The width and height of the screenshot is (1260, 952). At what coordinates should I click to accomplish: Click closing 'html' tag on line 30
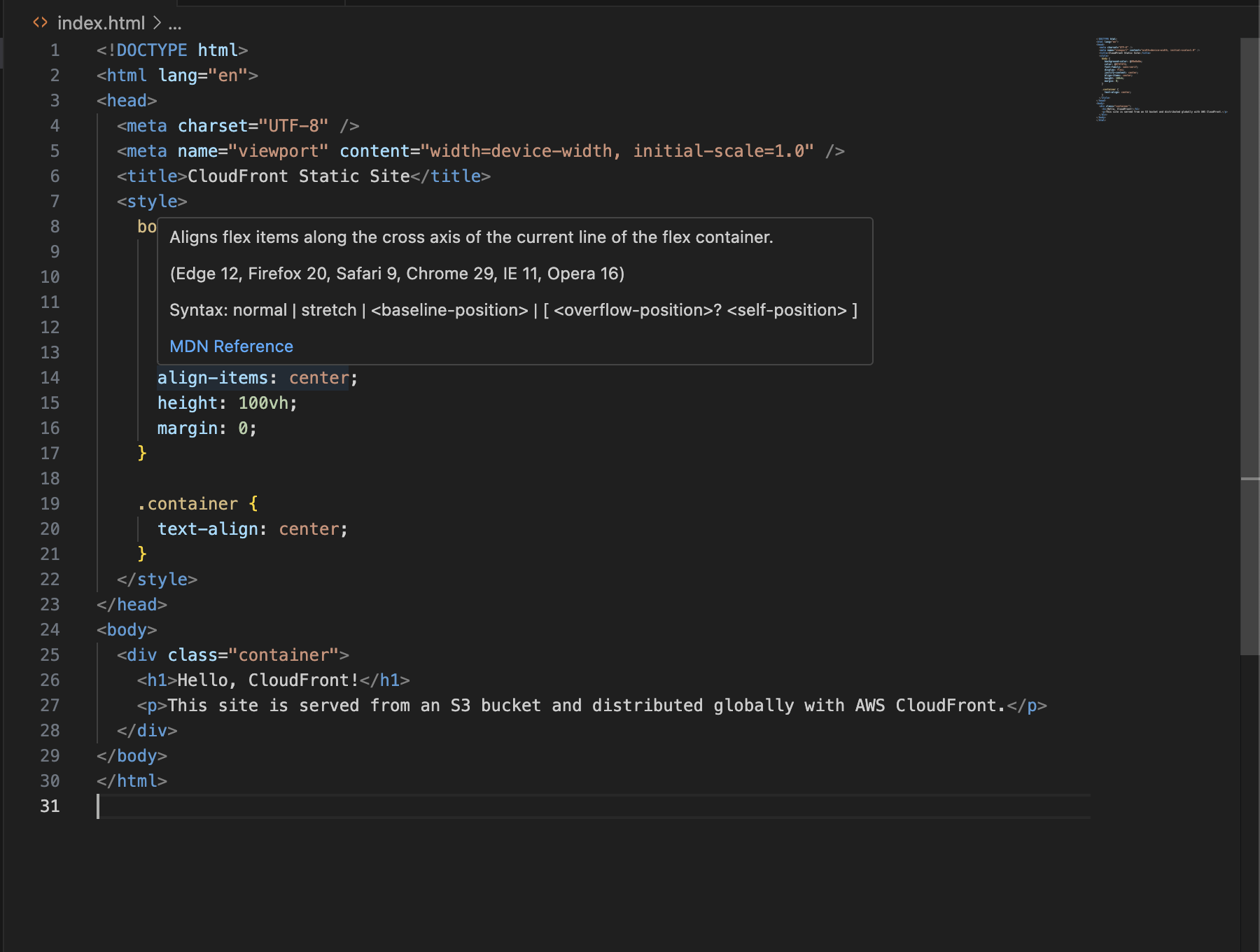pyautogui.click(x=132, y=781)
